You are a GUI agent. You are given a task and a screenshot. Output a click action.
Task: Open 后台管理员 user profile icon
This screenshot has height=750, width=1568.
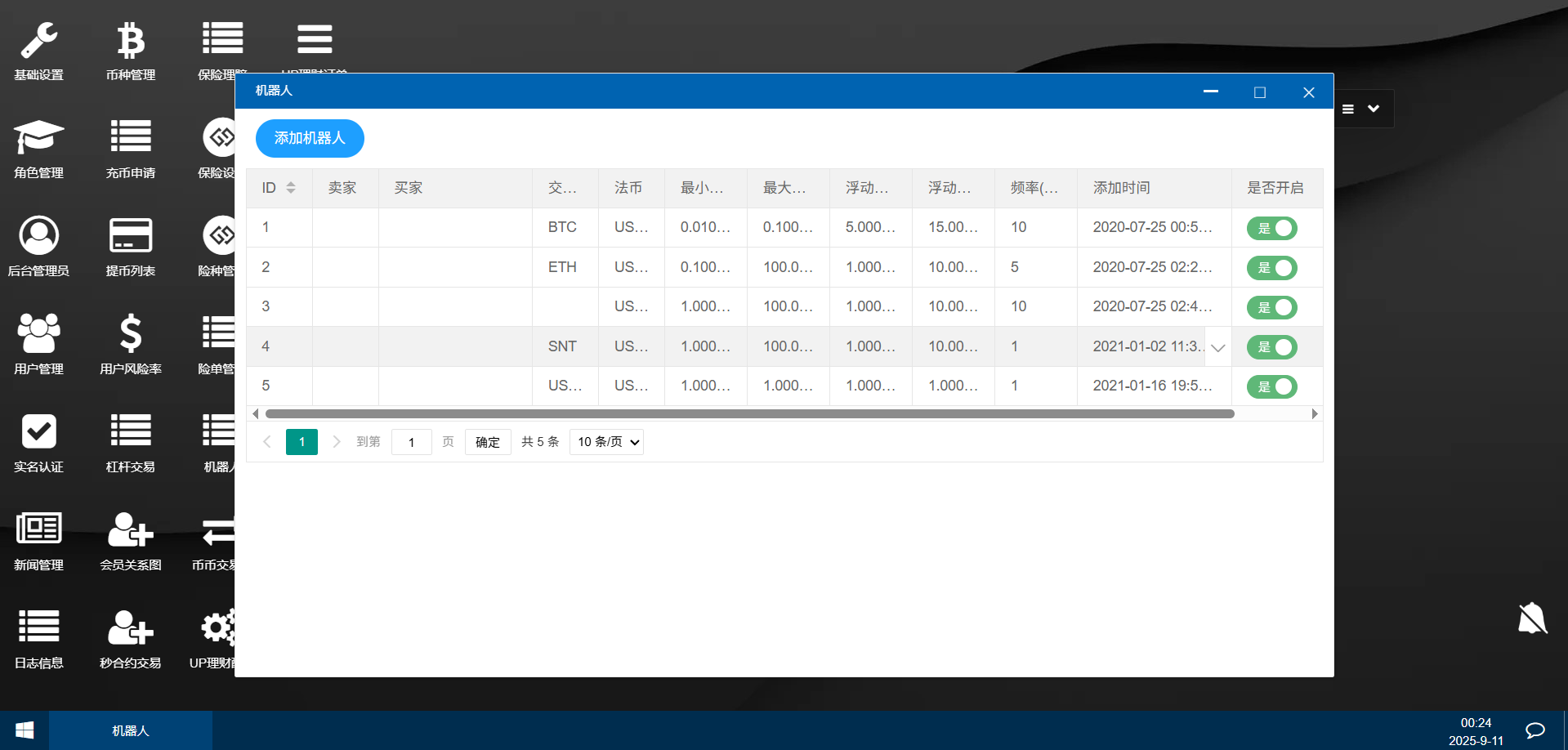click(38, 236)
